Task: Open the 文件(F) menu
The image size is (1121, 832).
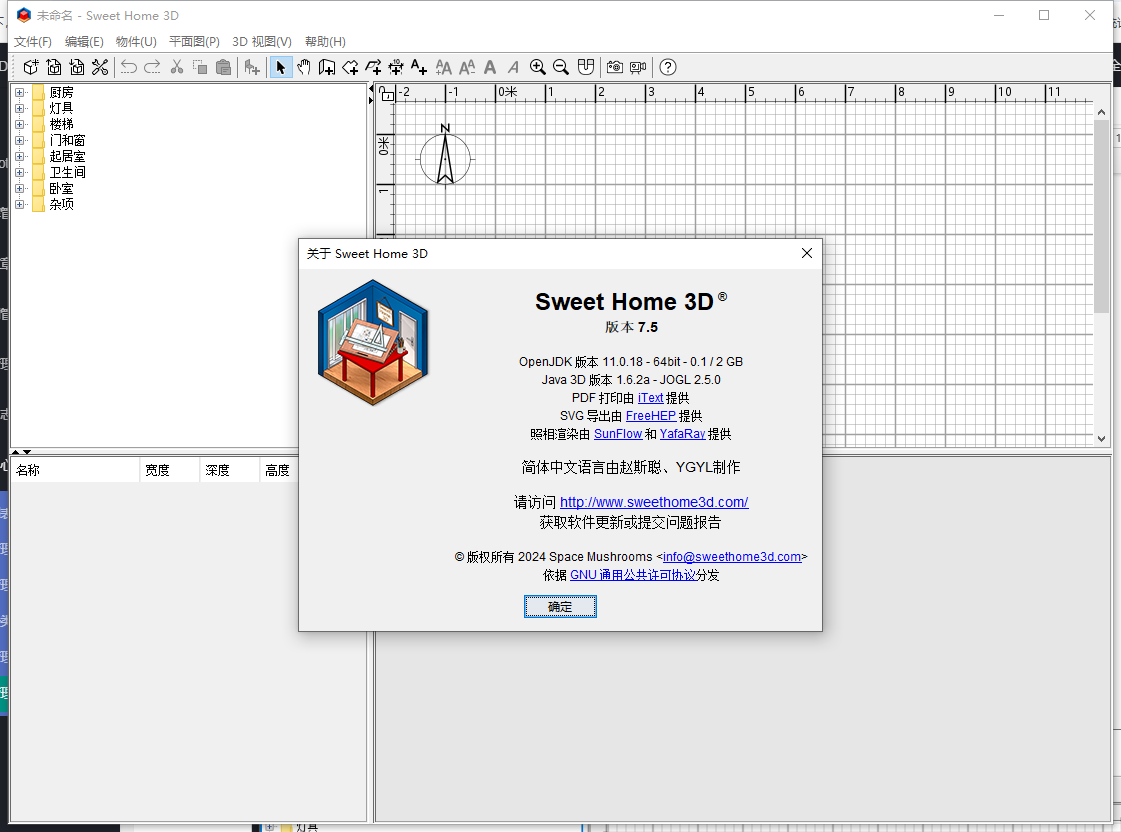Action: coord(33,41)
